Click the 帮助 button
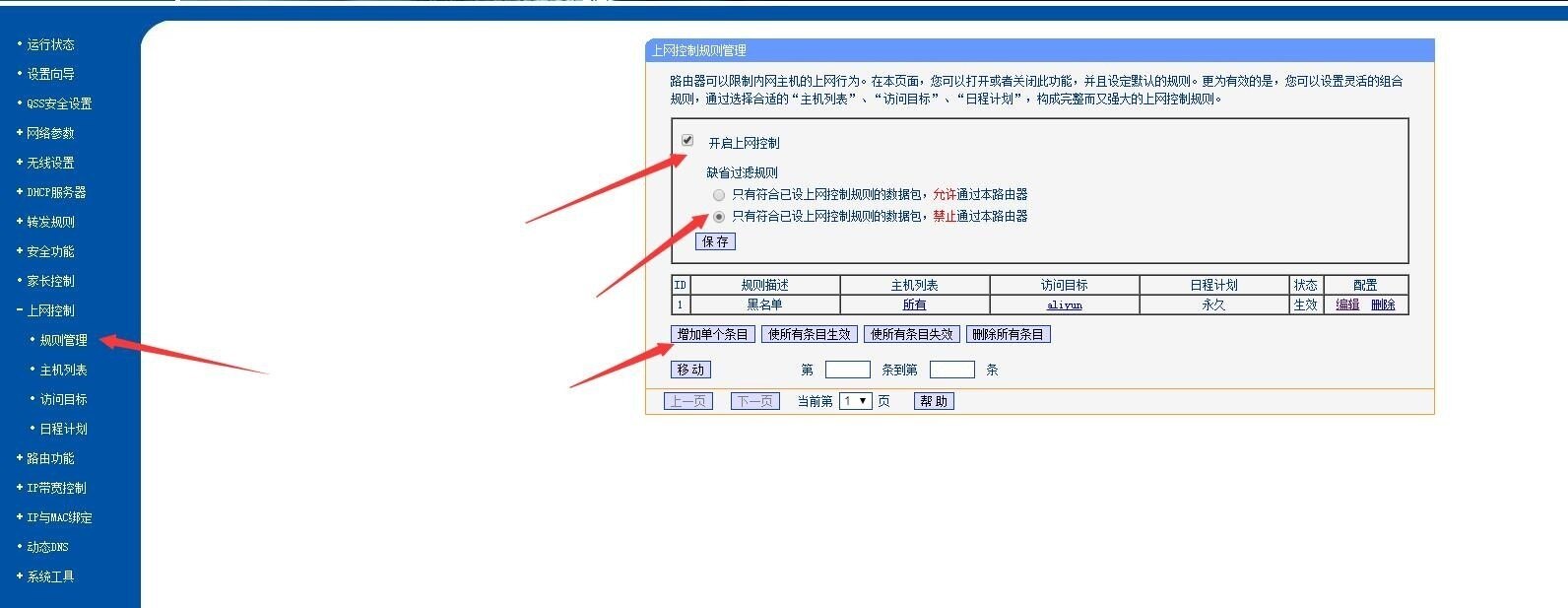This screenshot has width=1568, height=608. click(934, 401)
